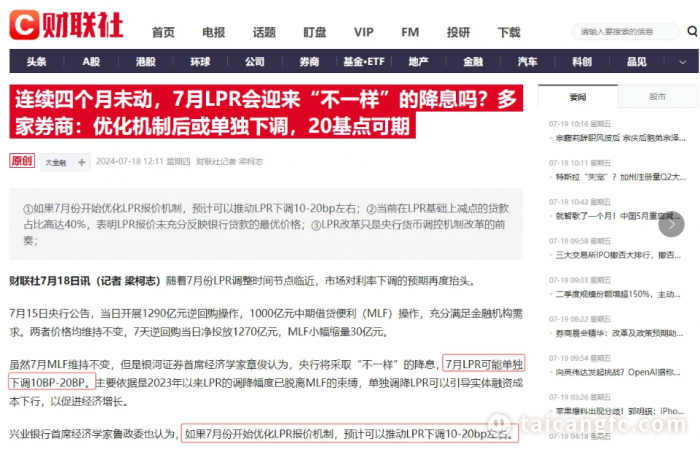Open sidebar news 苹果爆料出现分歧

point(620,411)
